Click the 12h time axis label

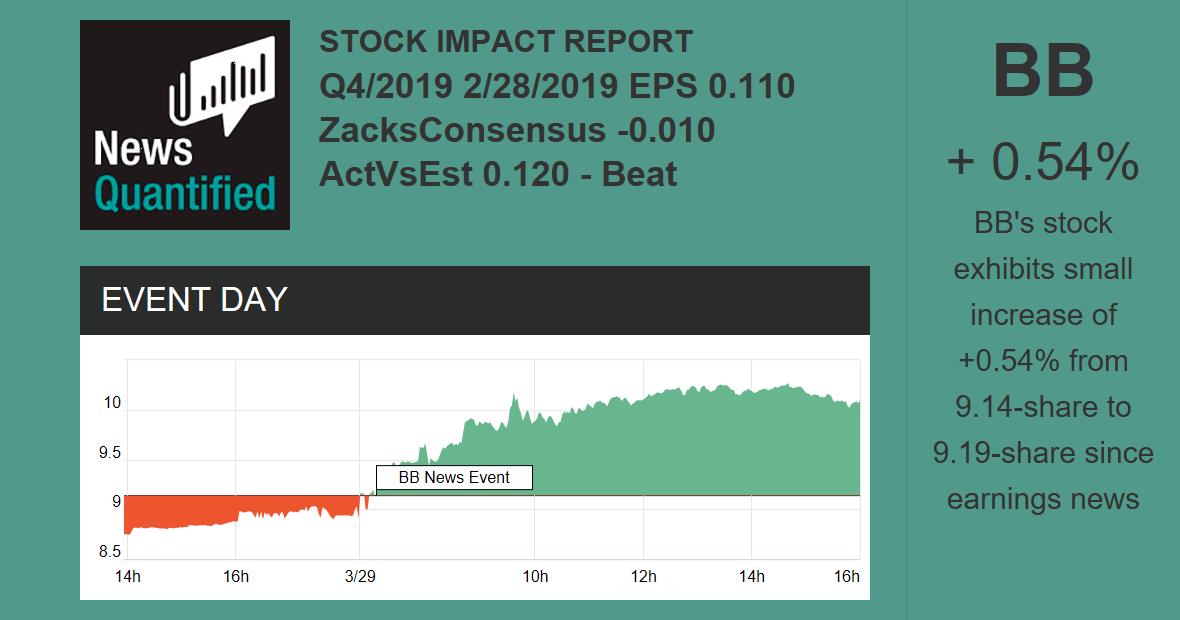click(x=644, y=576)
